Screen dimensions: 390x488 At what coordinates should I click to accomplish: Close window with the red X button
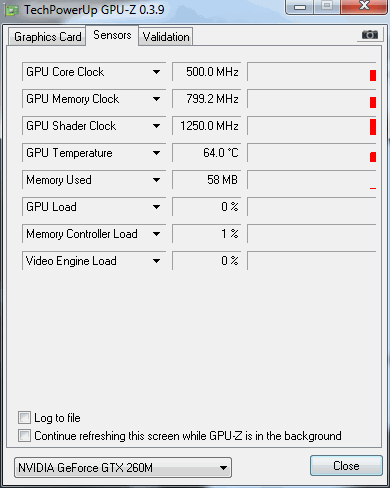click(x=364, y=6)
